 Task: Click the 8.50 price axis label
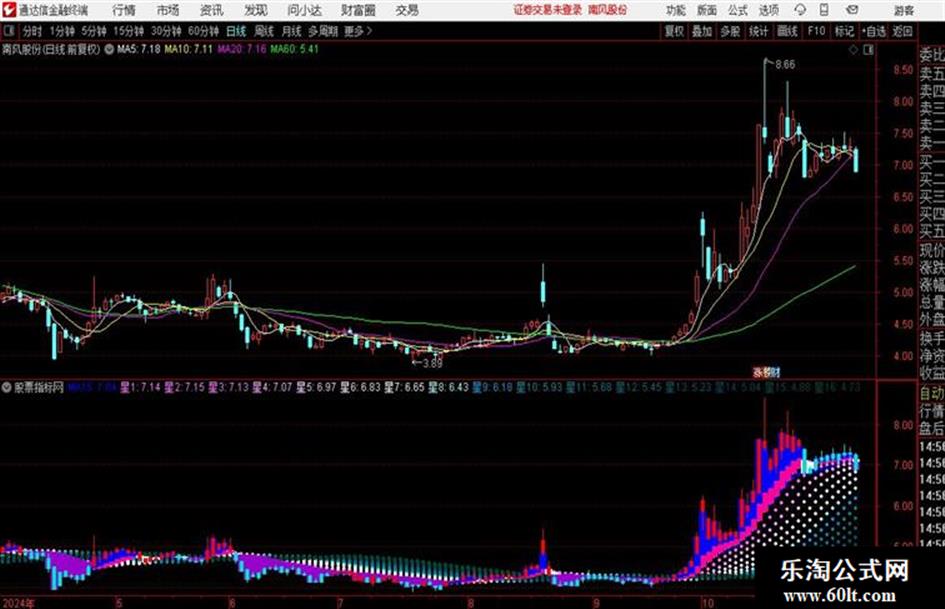[x=903, y=70]
